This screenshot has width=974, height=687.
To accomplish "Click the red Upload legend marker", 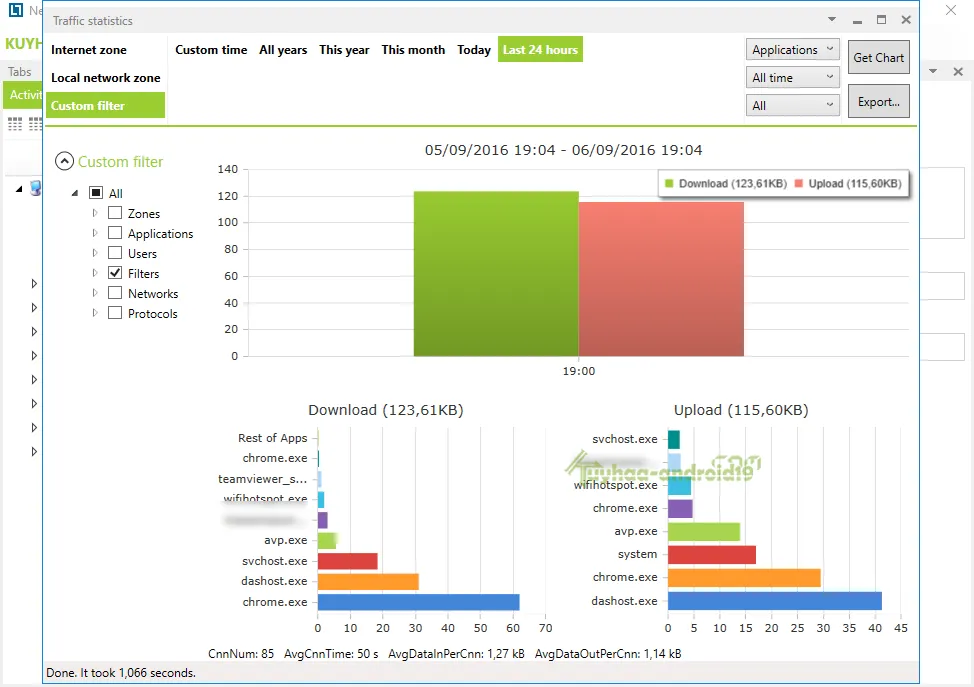I will [x=799, y=183].
